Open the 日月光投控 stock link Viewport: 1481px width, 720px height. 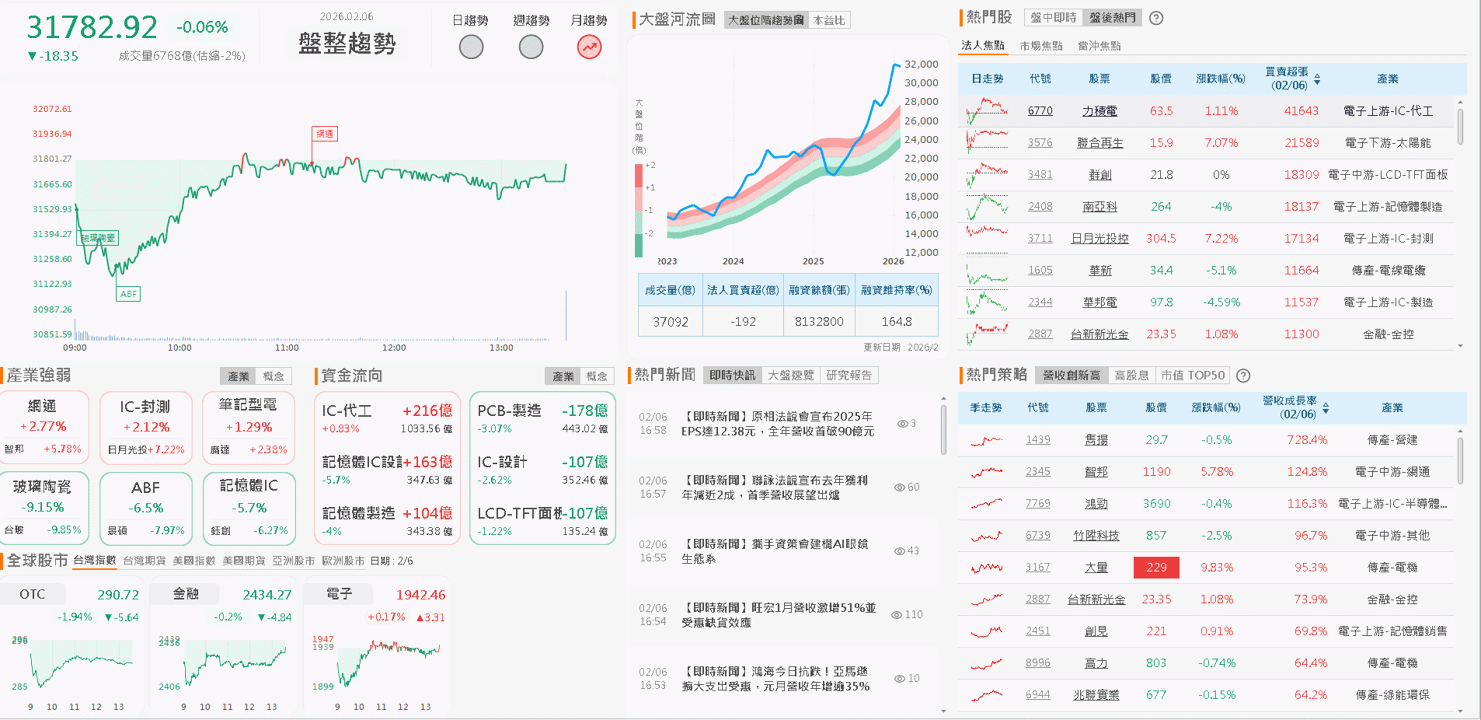pyautogui.click(x=1100, y=239)
